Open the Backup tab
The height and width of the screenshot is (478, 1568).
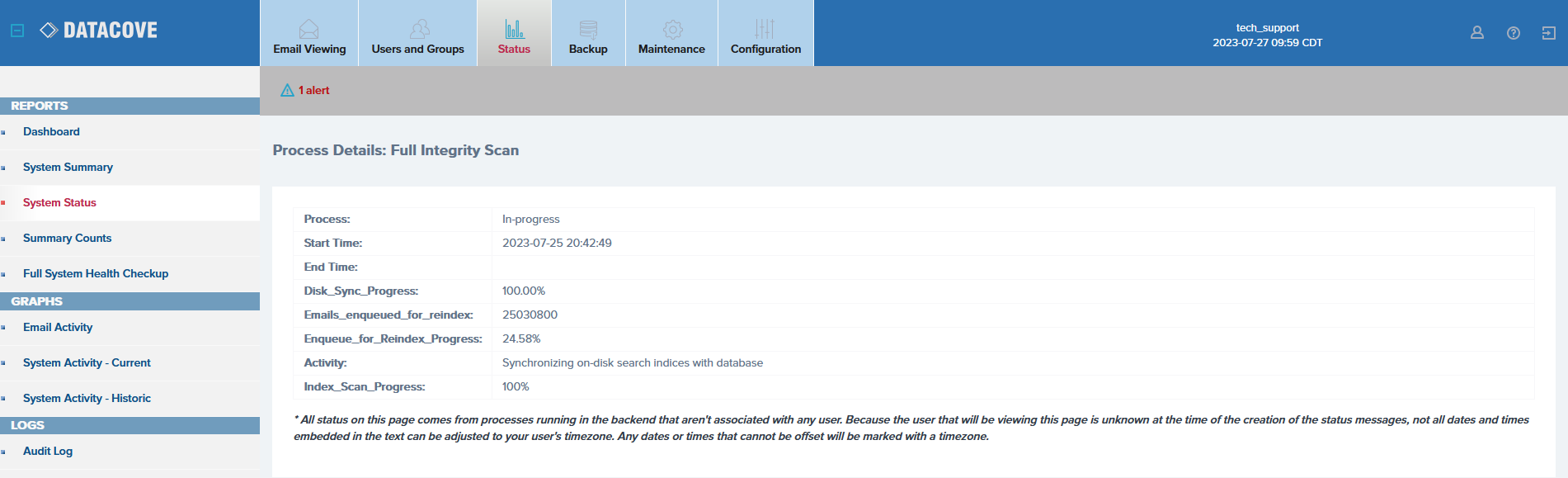(x=588, y=35)
